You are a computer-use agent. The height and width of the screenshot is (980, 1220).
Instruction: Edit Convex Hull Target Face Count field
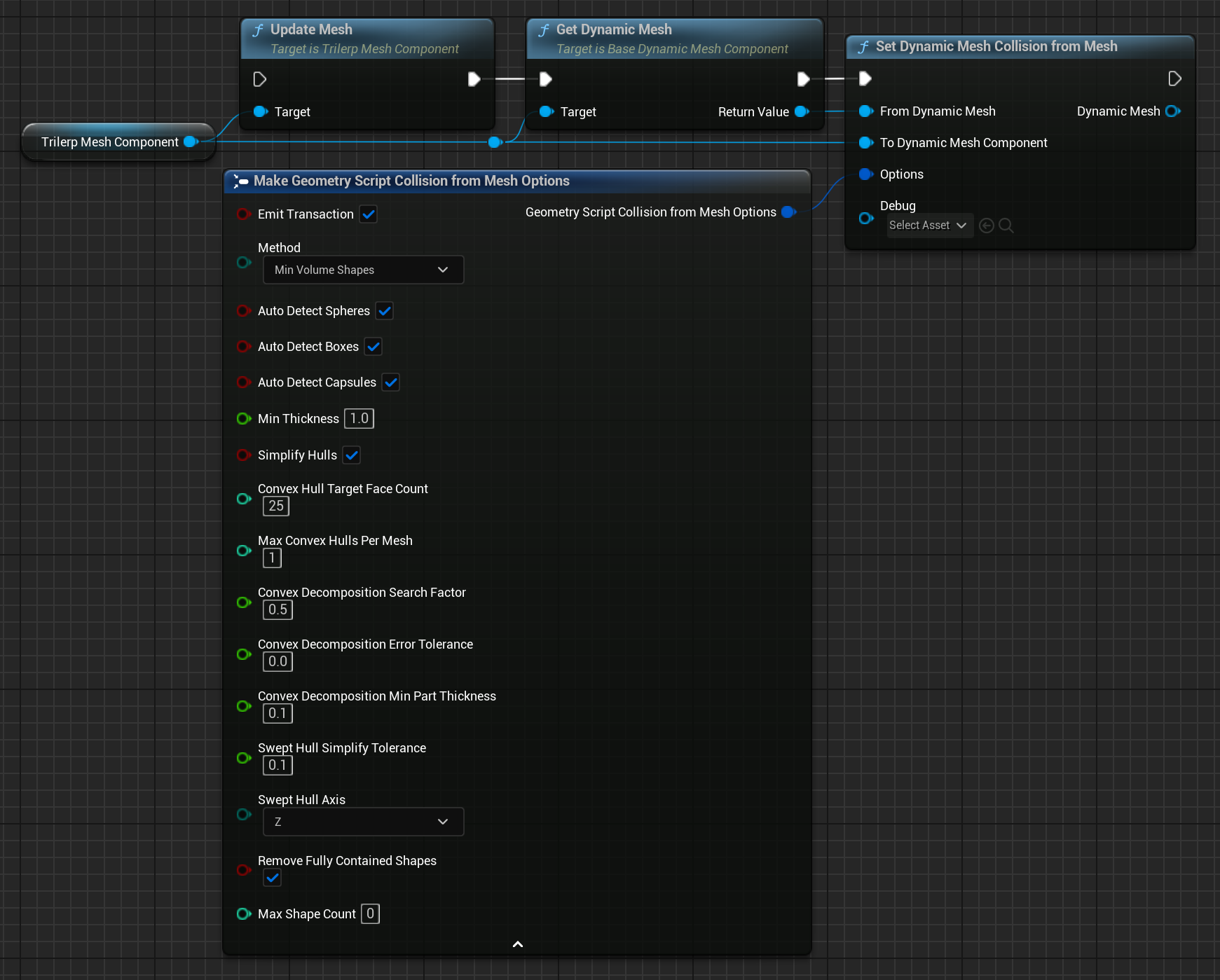(x=276, y=506)
